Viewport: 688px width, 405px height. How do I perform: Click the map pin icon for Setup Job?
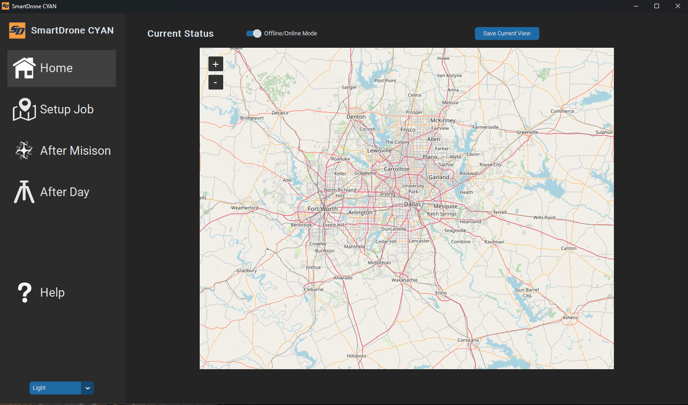click(x=24, y=109)
